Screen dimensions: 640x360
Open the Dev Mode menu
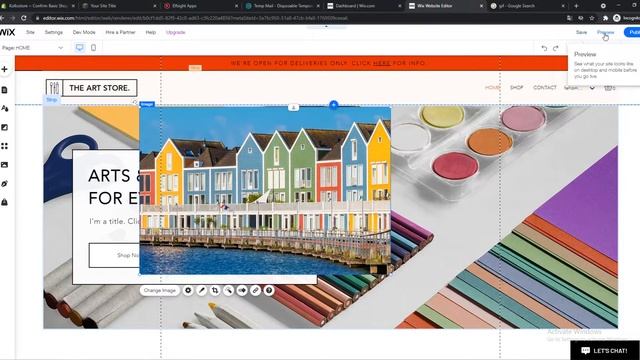tap(84, 32)
